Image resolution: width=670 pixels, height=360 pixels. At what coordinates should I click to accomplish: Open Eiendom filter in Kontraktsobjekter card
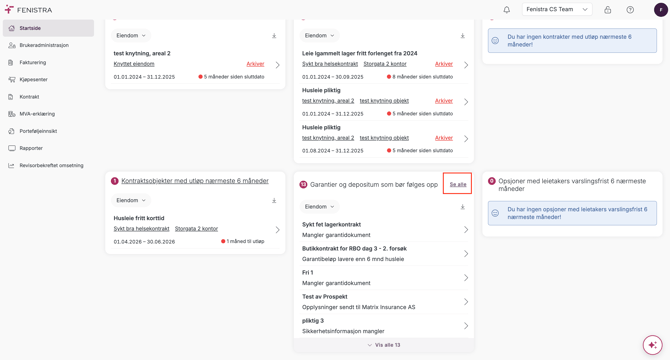click(131, 200)
